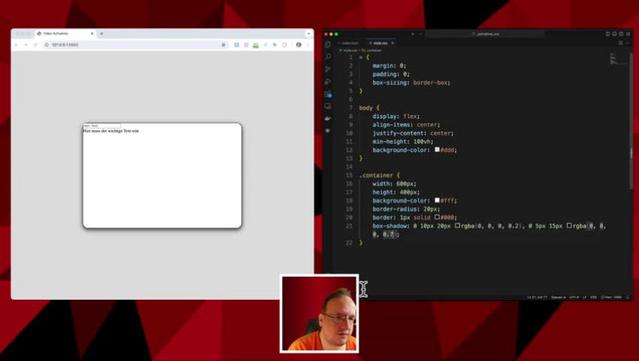Viewport: 639px width, 361px height.
Task: Click the browser back arrow
Action: click(x=17, y=44)
